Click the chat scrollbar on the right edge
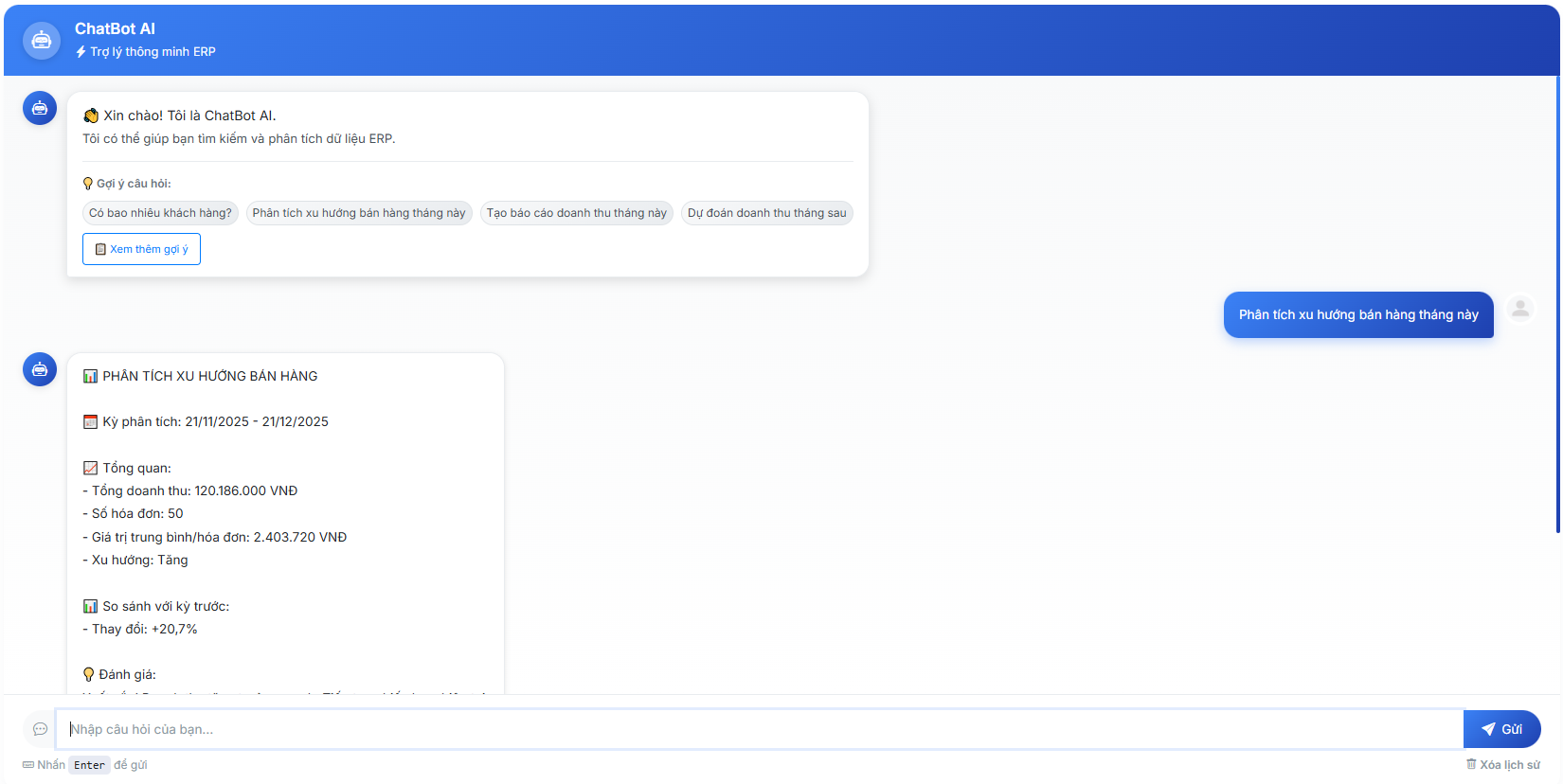The height and width of the screenshot is (784, 1563). tap(1558, 303)
